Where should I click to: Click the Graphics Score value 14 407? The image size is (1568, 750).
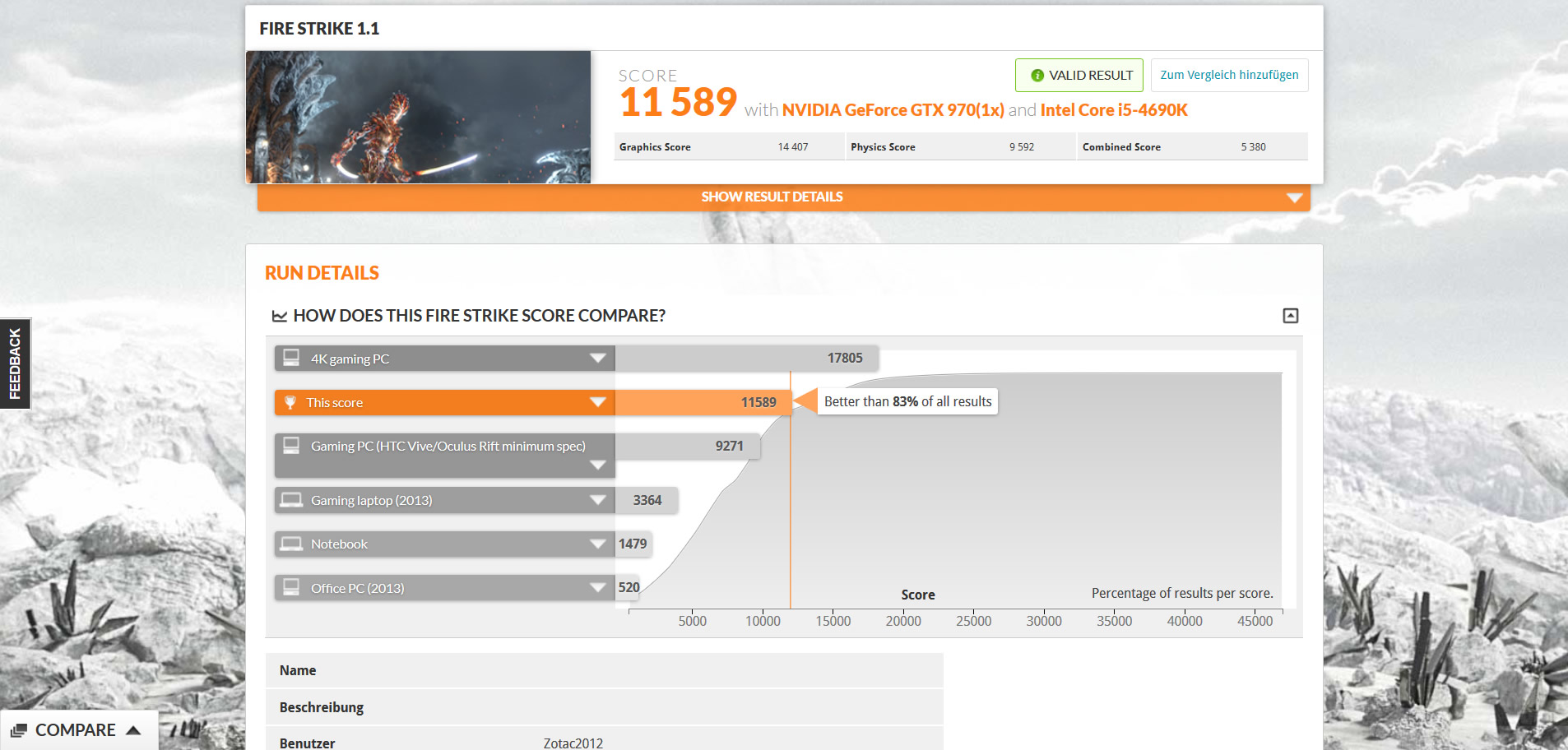pyautogui.click(x=793, y=147)
